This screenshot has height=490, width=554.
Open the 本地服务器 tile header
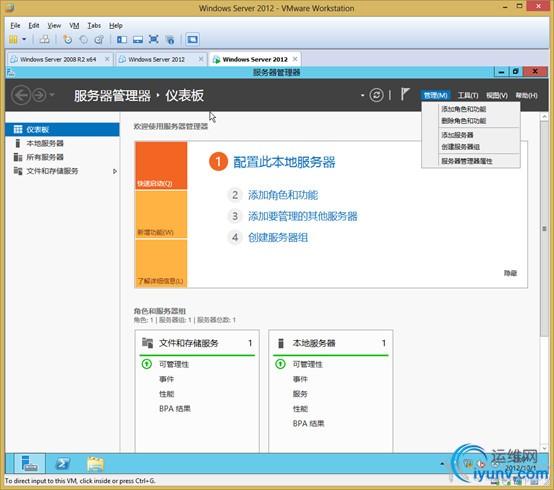click(x=331, y=343)
